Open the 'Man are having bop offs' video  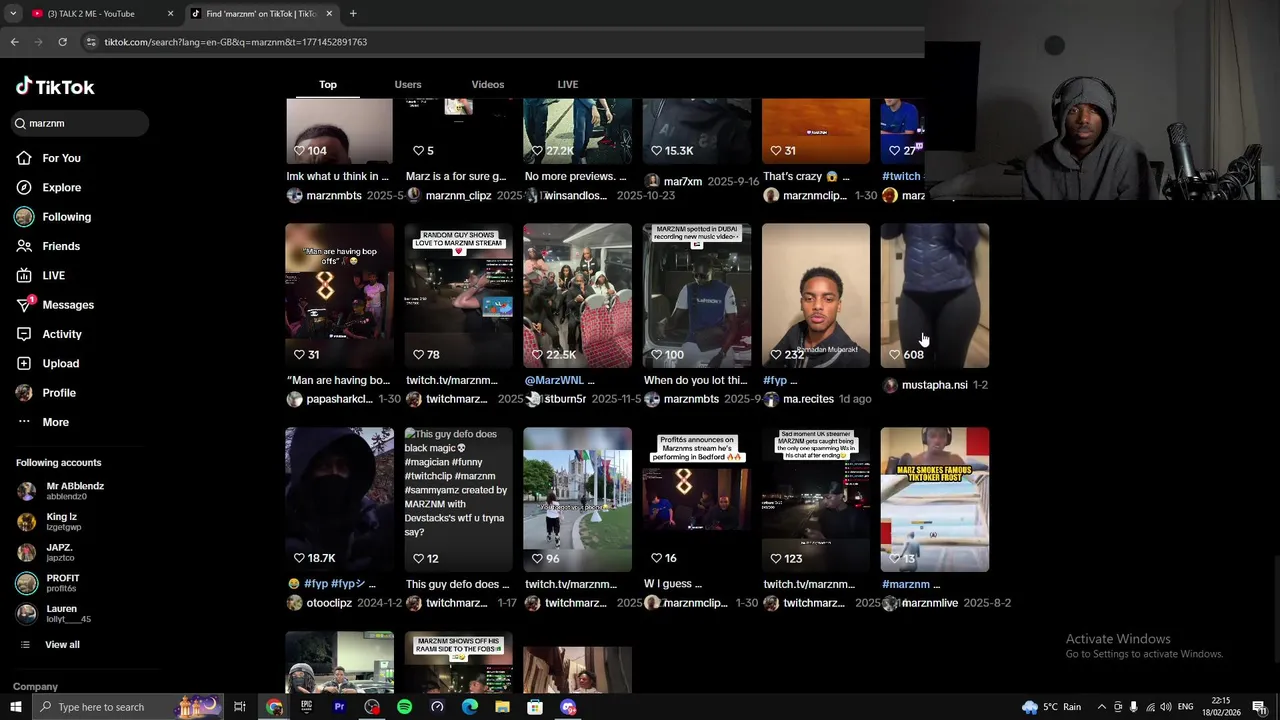click(x=339, y=295)
